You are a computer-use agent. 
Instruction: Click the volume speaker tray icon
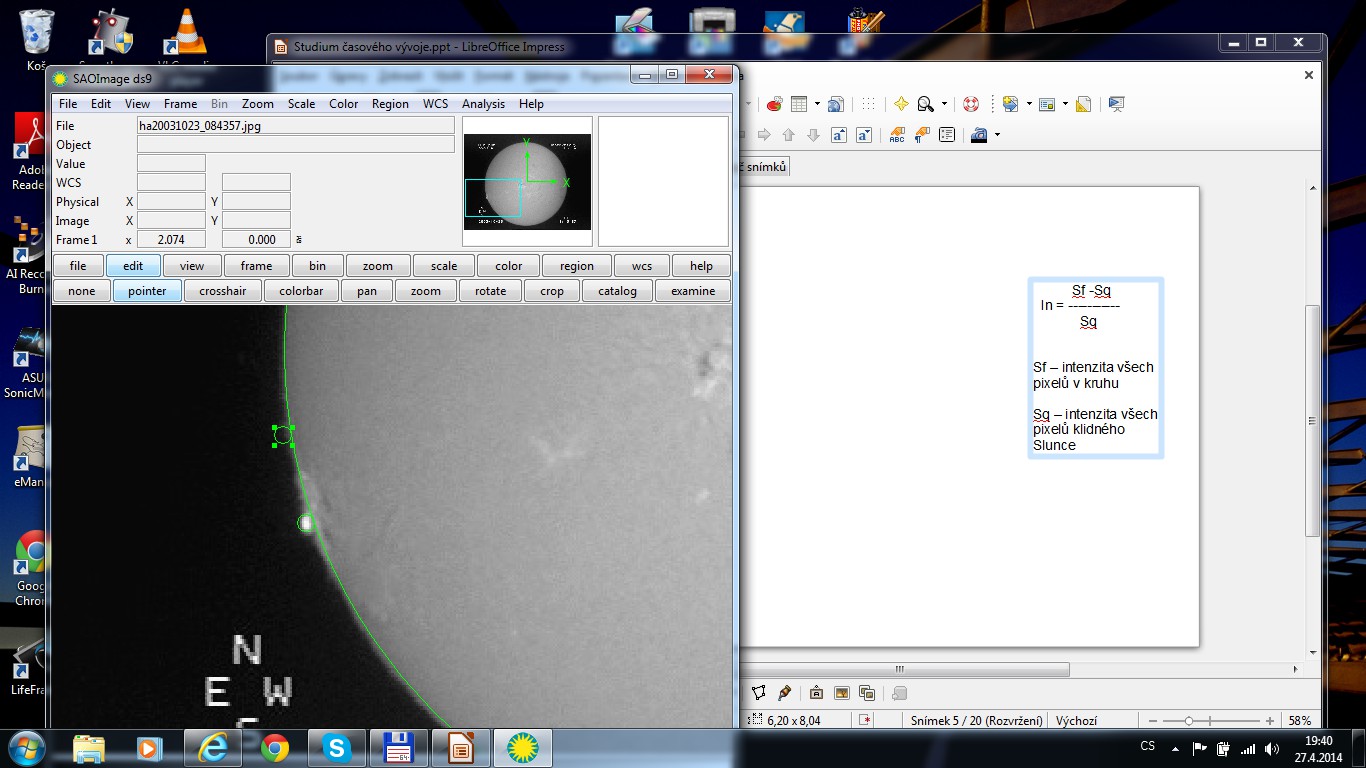pos(1271,748)
